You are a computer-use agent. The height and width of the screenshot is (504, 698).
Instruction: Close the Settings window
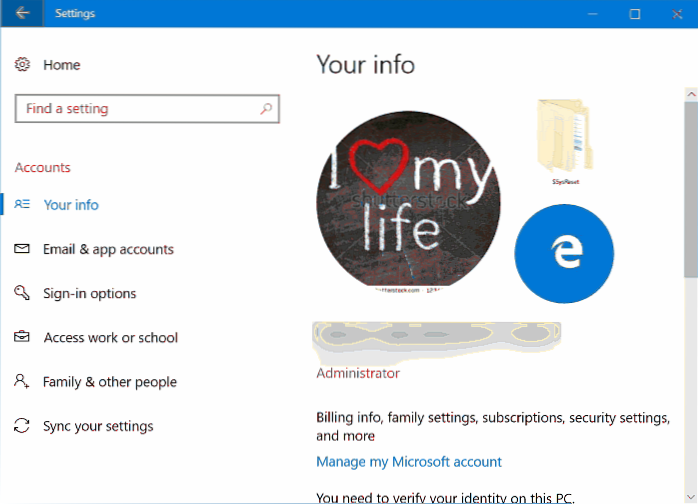point(676,14)
